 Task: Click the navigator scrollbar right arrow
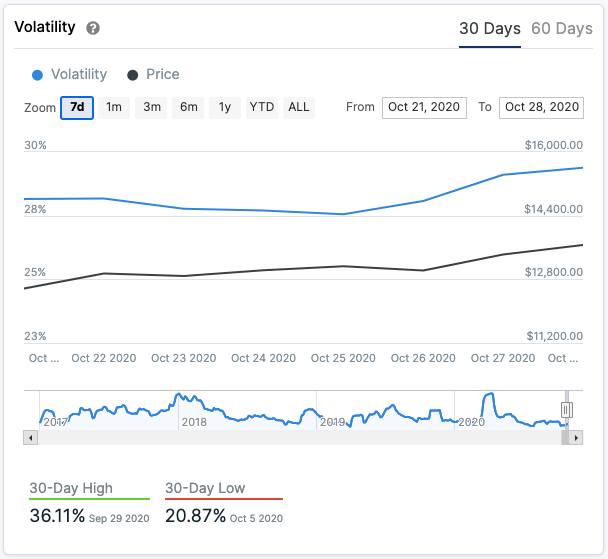point(576,438)
